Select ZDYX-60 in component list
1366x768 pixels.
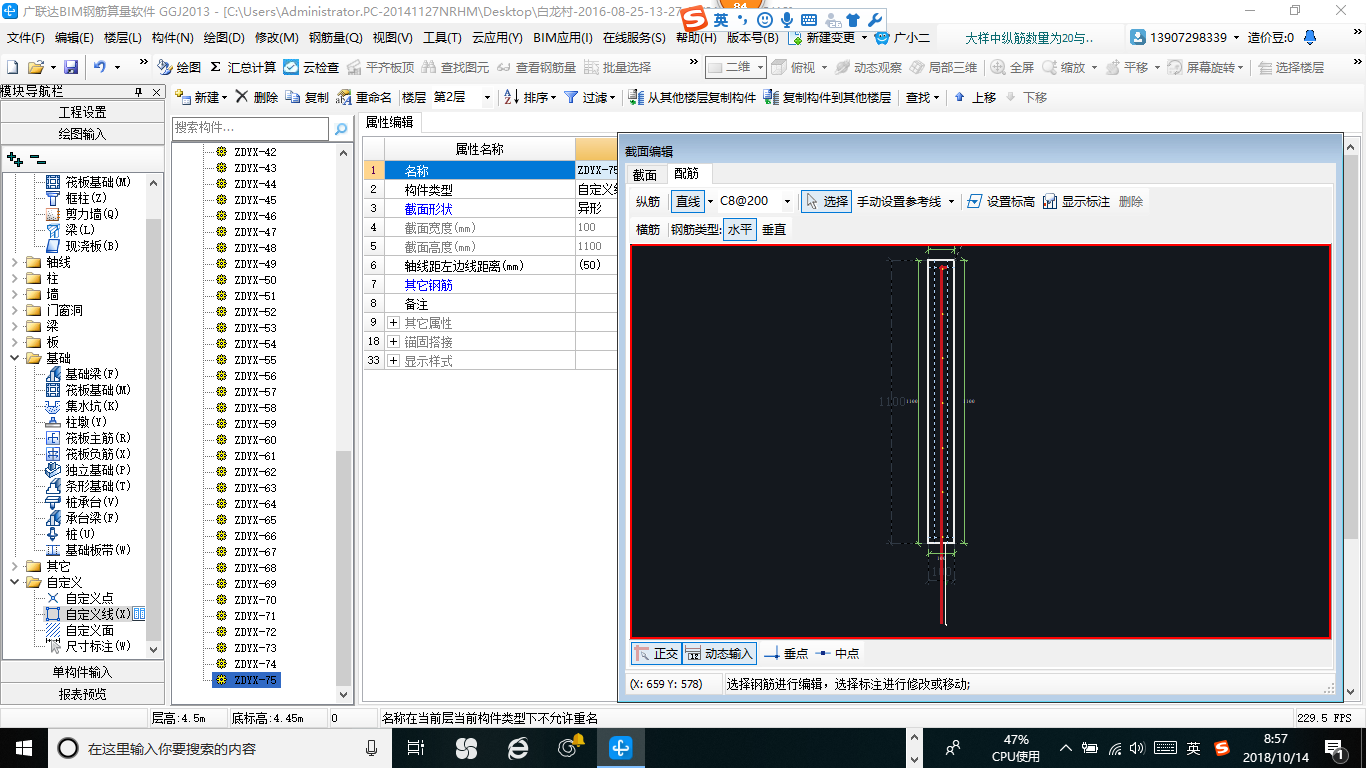tap(255, 440)
